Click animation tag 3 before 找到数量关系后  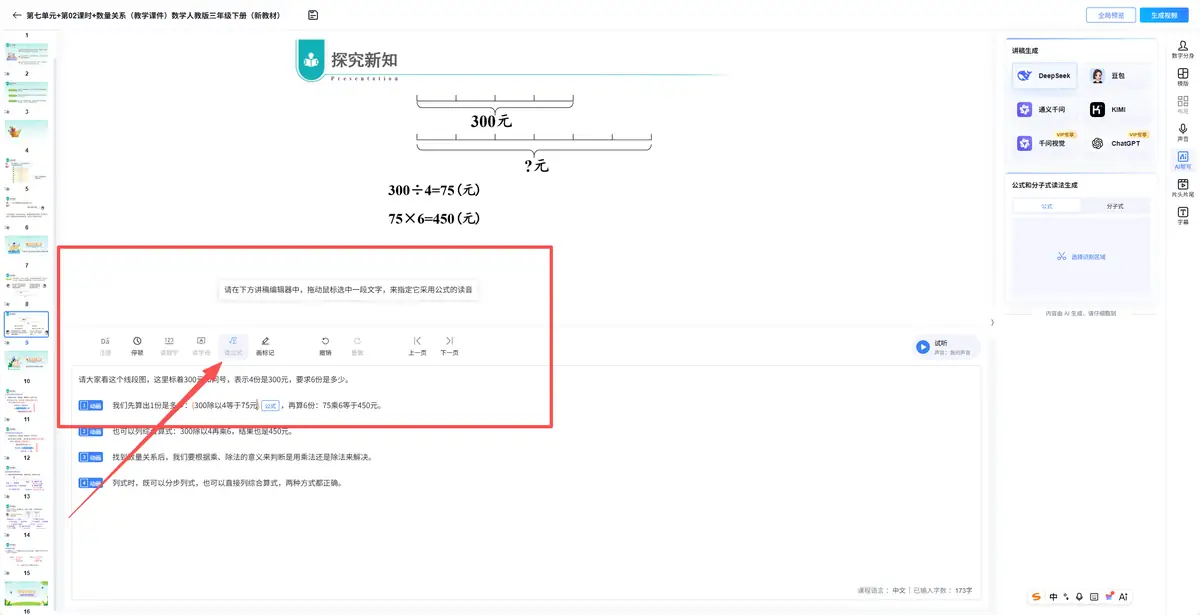92,457
